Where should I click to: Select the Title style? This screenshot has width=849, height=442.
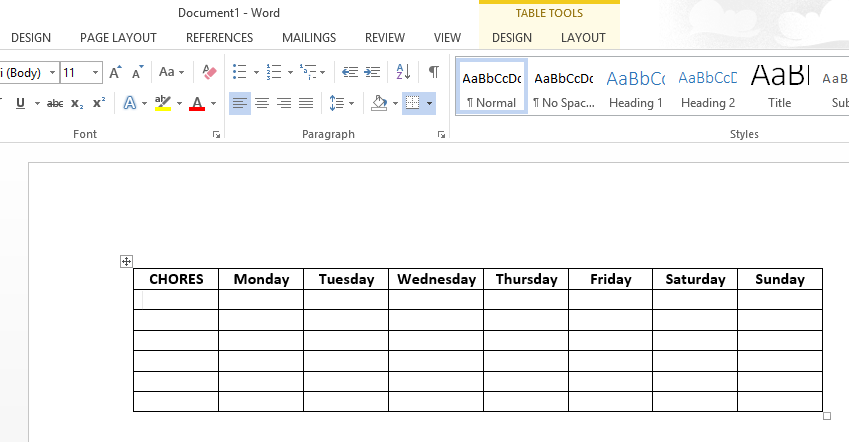(779, 87)
